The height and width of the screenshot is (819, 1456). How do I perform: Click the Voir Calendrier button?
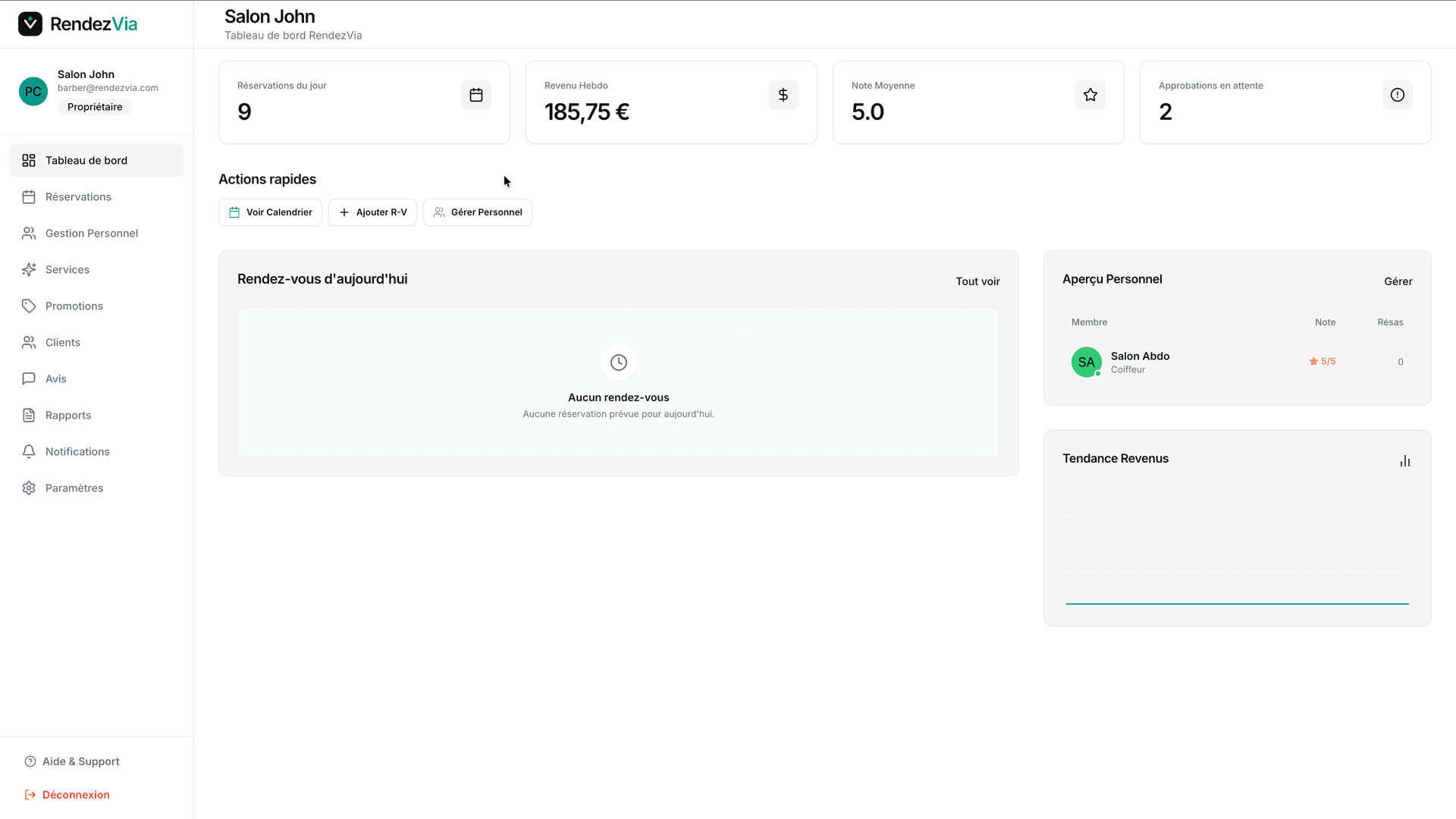click(270, 212)
